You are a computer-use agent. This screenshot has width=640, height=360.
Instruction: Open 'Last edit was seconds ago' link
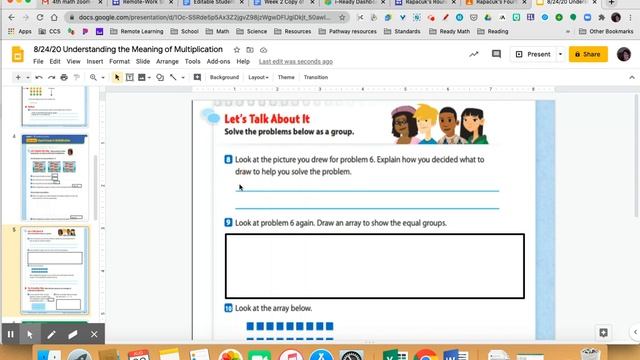[x=296, y=62]
